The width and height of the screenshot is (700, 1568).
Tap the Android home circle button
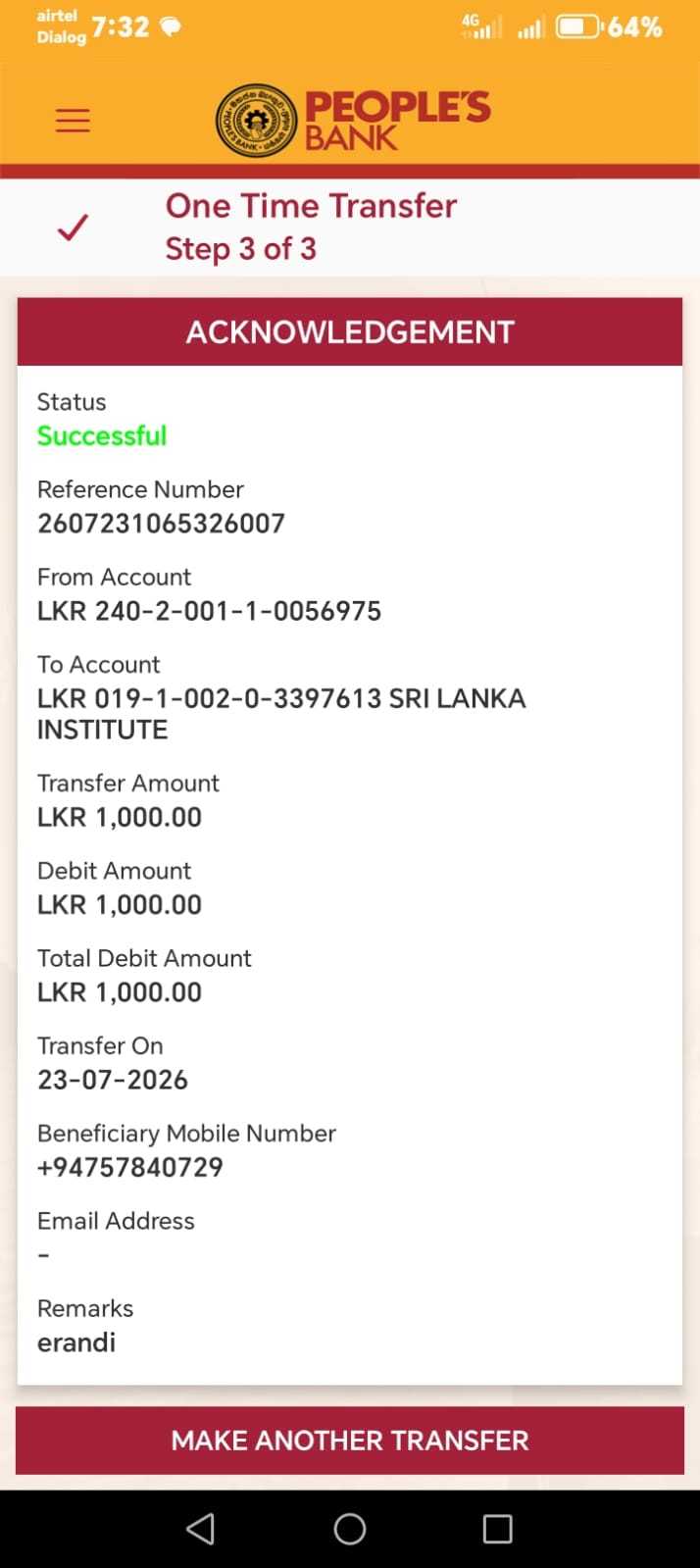[350, 1529]
